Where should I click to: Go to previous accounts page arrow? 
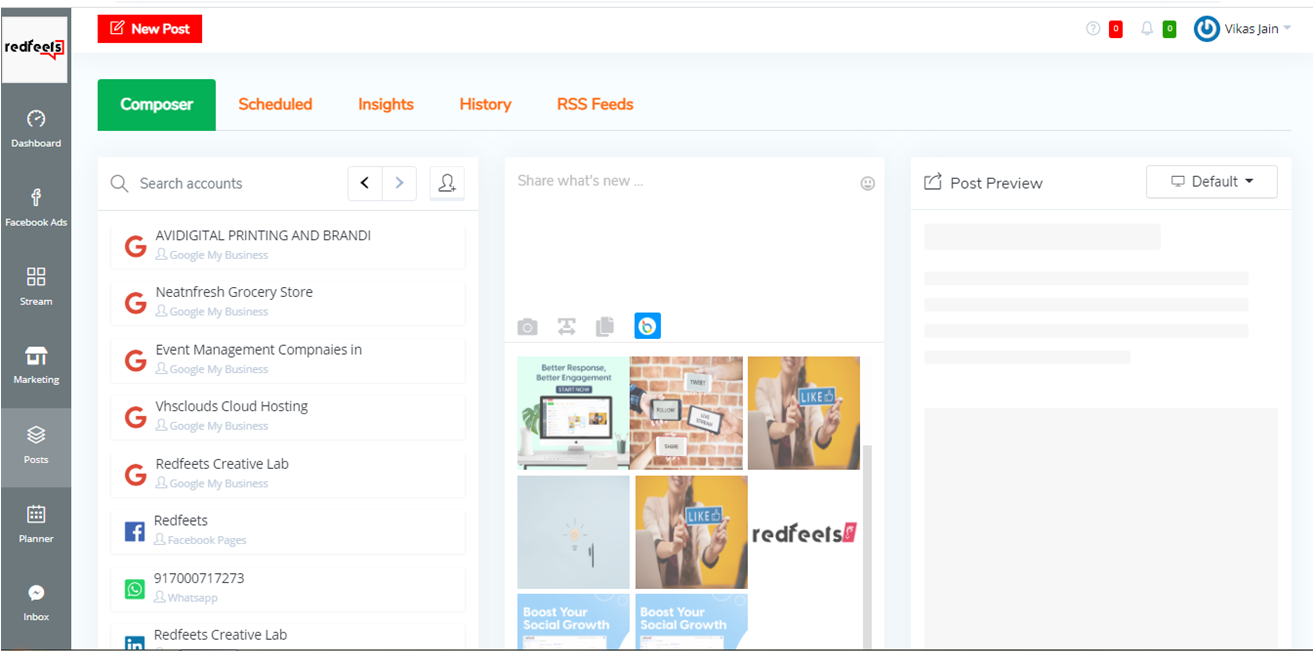365,183
